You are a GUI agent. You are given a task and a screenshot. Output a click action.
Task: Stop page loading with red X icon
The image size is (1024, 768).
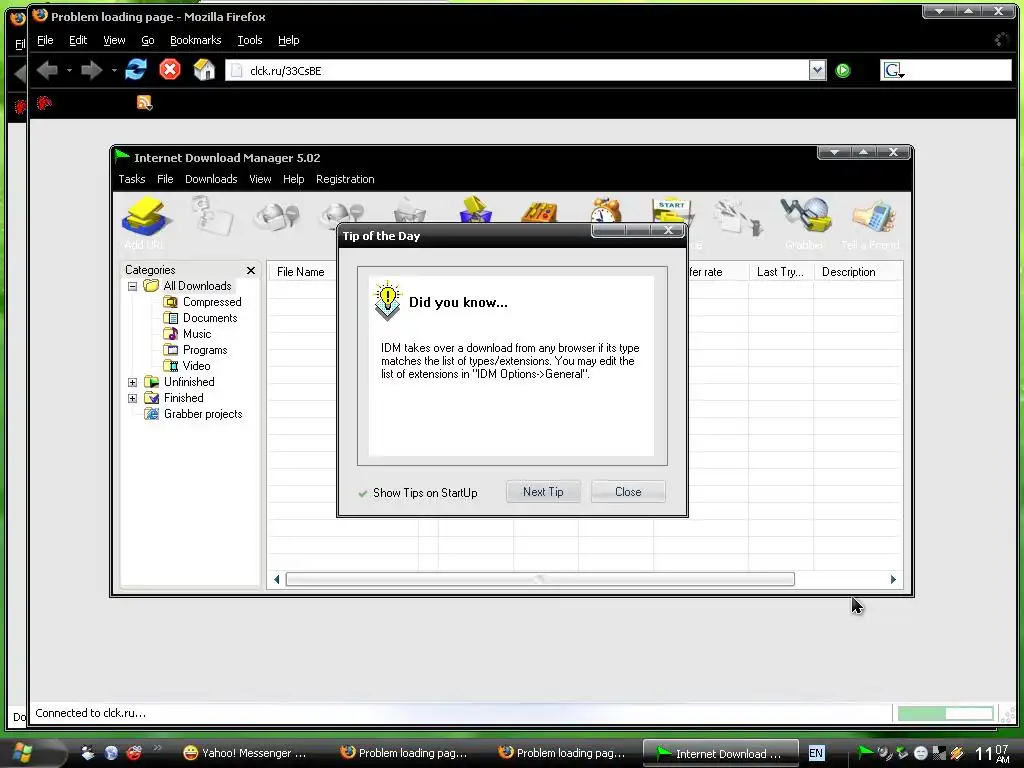click(170, 69)
